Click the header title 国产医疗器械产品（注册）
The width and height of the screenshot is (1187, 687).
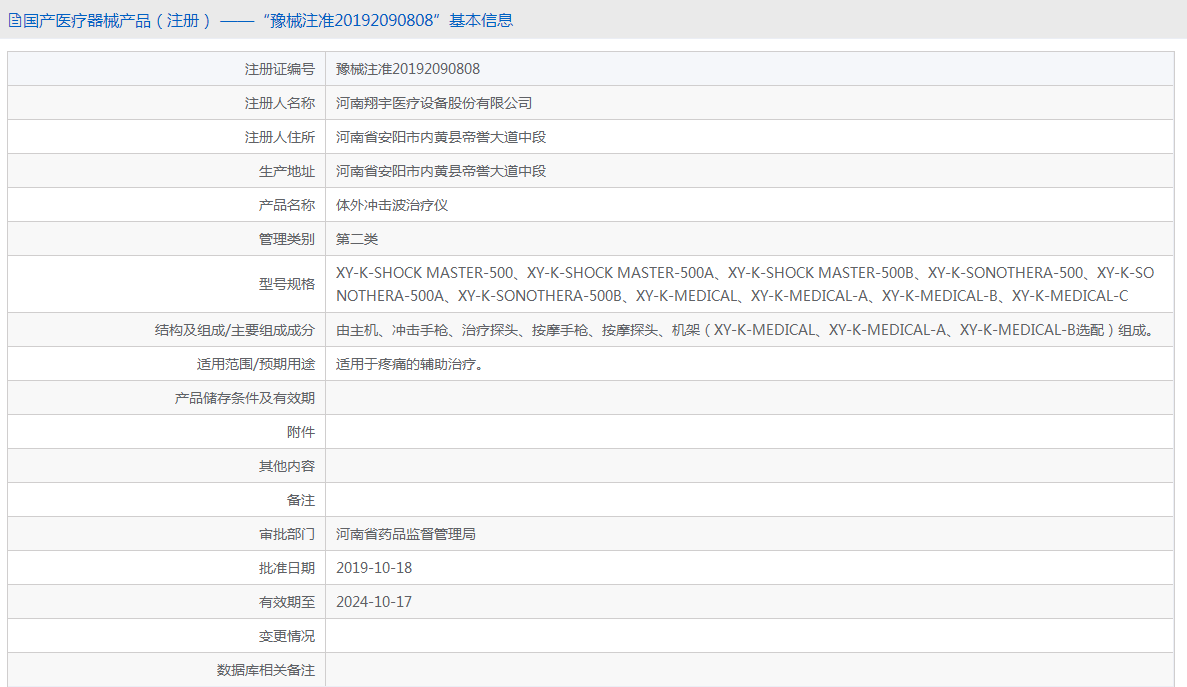point(117,20)
